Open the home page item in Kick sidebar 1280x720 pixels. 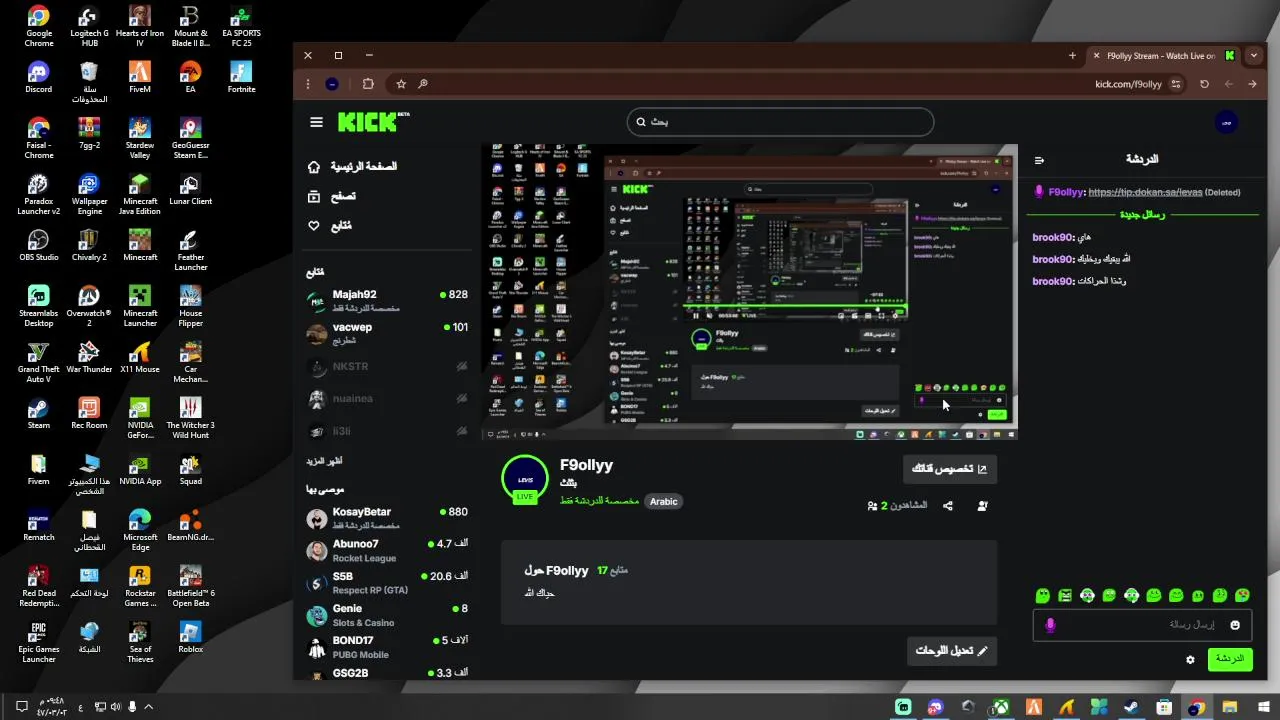point(352,166)
